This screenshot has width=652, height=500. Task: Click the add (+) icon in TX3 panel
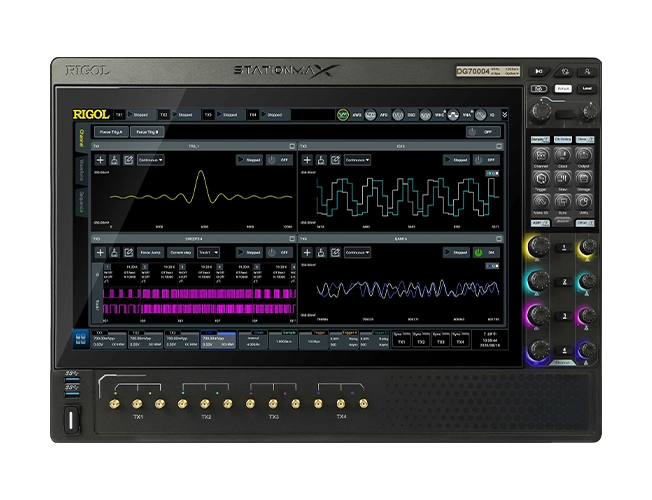[100, 252]
